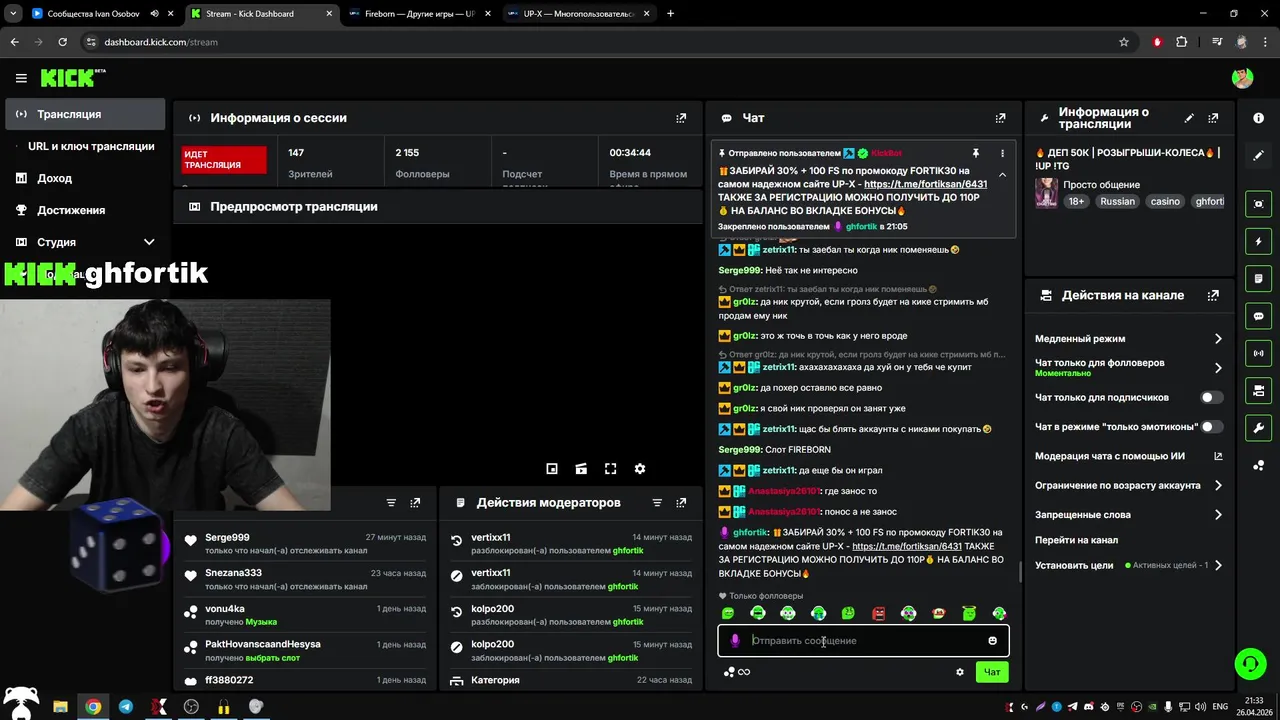1280x720 pixels.
Task: Open preview in mini player
Action: point(552,468)
